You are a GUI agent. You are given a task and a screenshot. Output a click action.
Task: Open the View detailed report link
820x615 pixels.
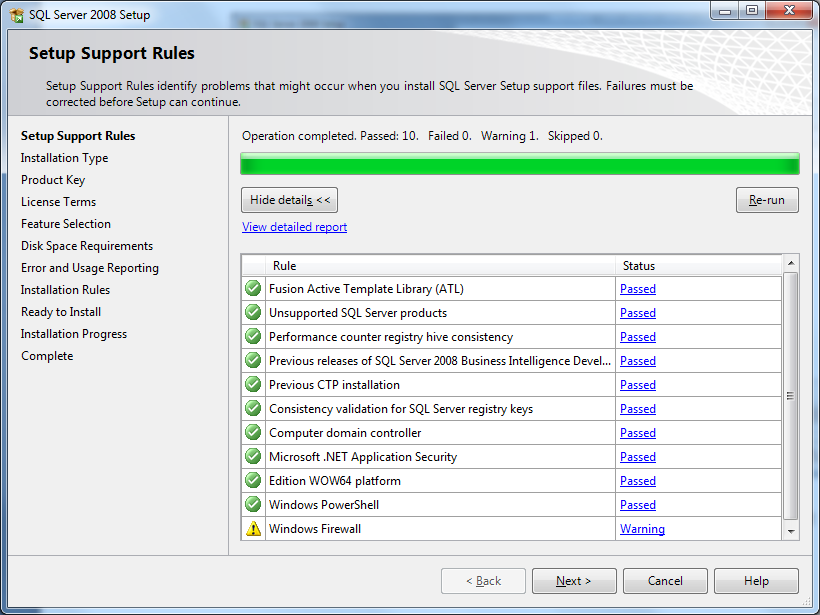pos(294,227)
